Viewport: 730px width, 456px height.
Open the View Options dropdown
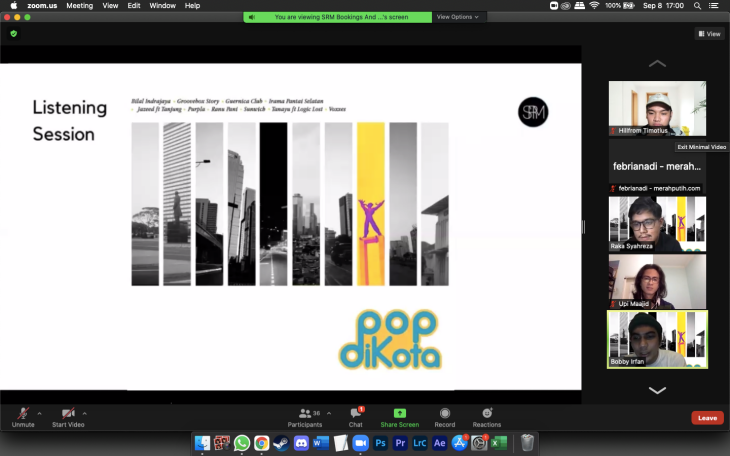458,17
